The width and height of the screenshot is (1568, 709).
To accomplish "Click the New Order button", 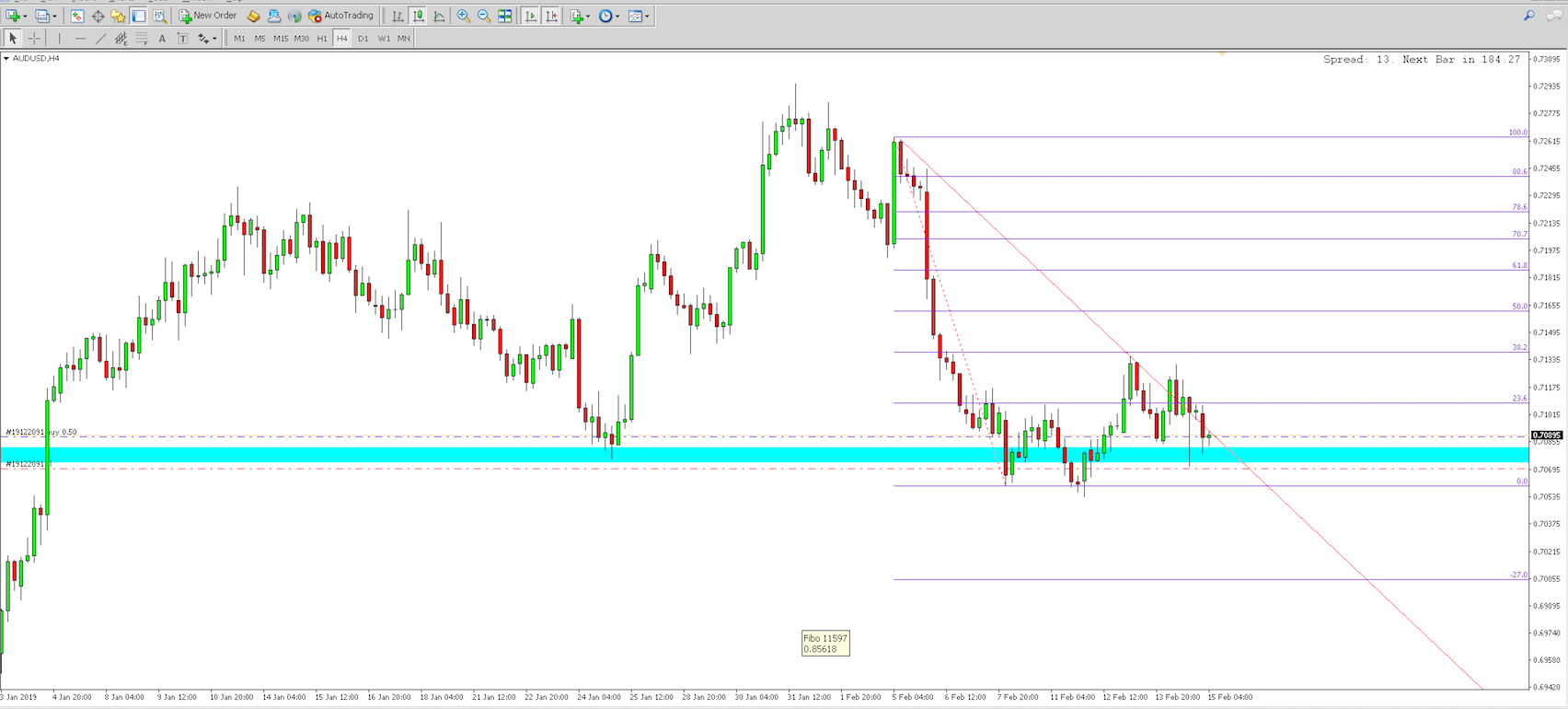I will point(208,16).
